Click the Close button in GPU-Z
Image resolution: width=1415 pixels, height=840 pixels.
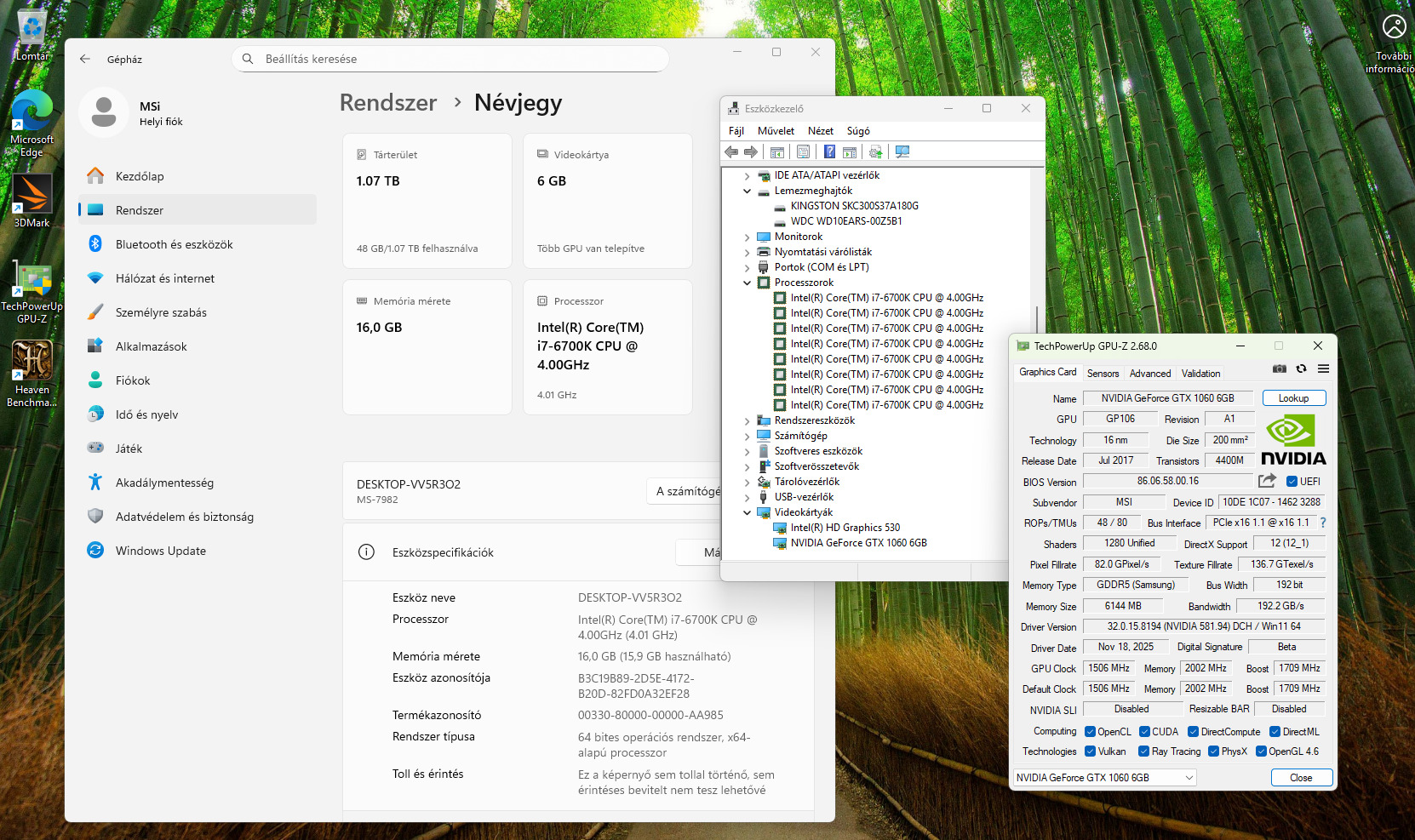[x=1301, y=778]
